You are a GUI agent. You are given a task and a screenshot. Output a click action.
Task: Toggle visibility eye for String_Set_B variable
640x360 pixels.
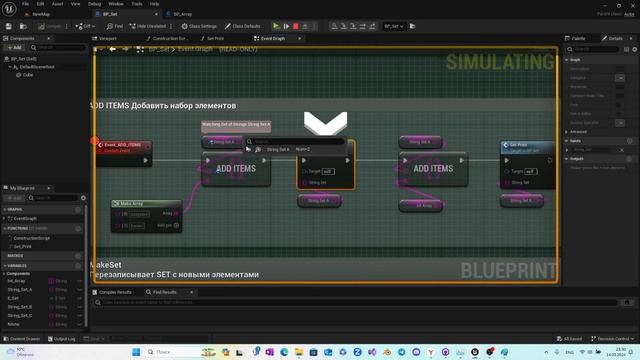click(x=79, y=307)
